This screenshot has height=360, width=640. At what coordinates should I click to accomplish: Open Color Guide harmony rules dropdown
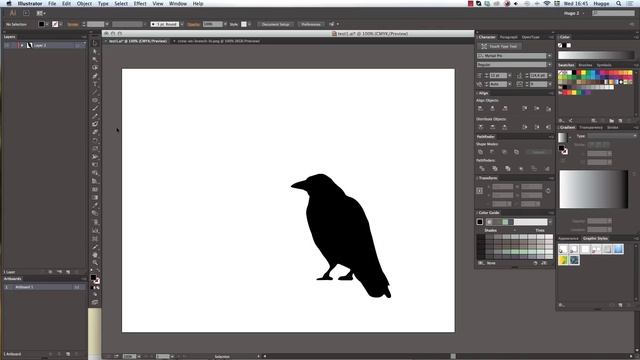click(x=550, y=222)
